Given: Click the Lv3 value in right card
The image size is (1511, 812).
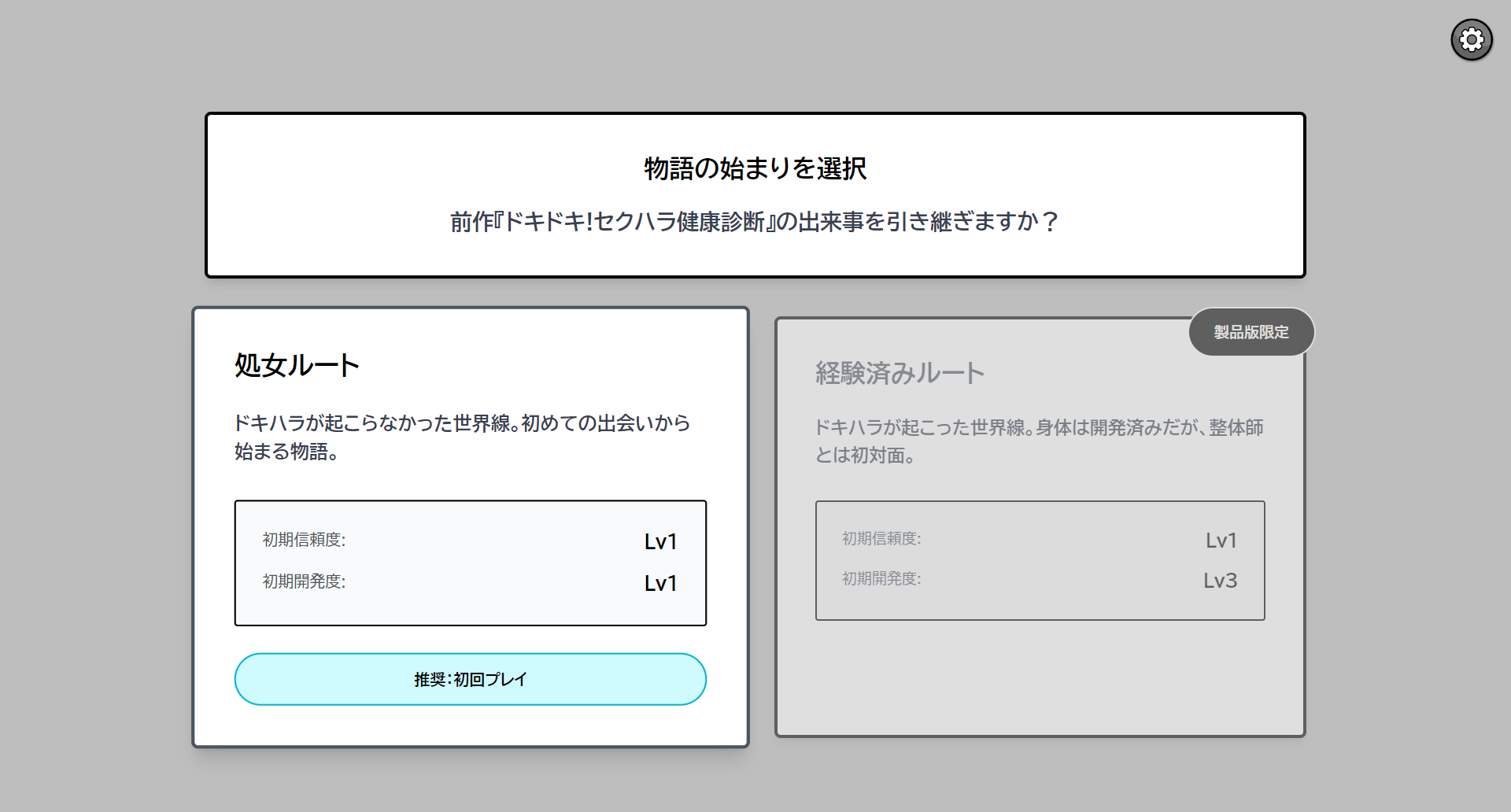Looking at the screenshot, I should (x=1220, y=581).
